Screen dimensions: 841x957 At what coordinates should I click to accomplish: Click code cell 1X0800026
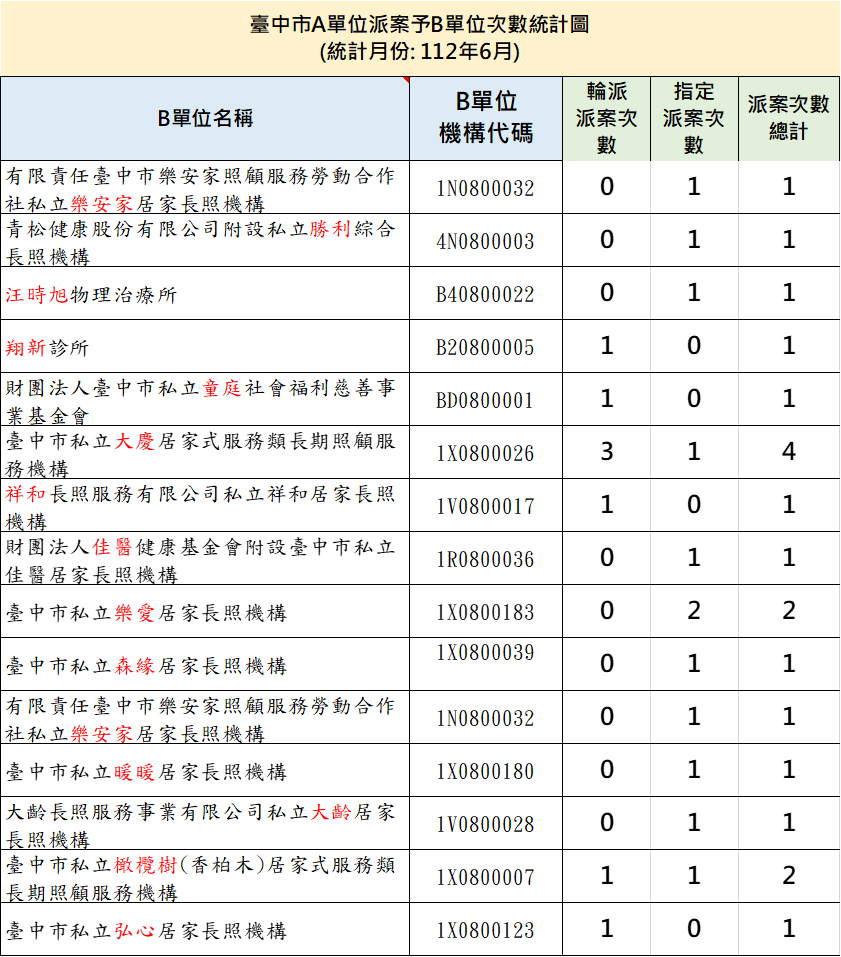click(486, 454)
